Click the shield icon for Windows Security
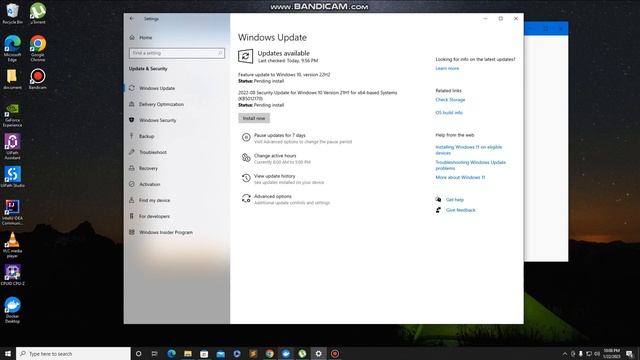 point(131,120)
